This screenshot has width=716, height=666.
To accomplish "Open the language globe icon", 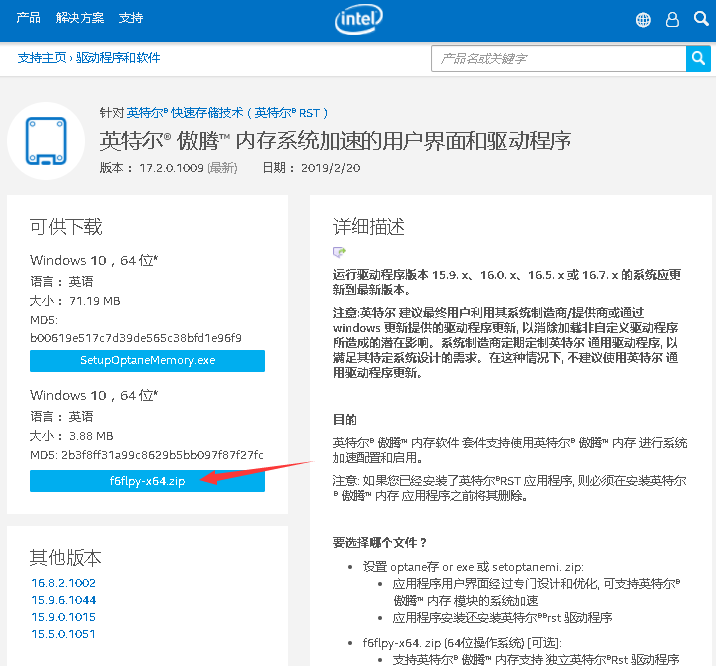I will (643, 20).
